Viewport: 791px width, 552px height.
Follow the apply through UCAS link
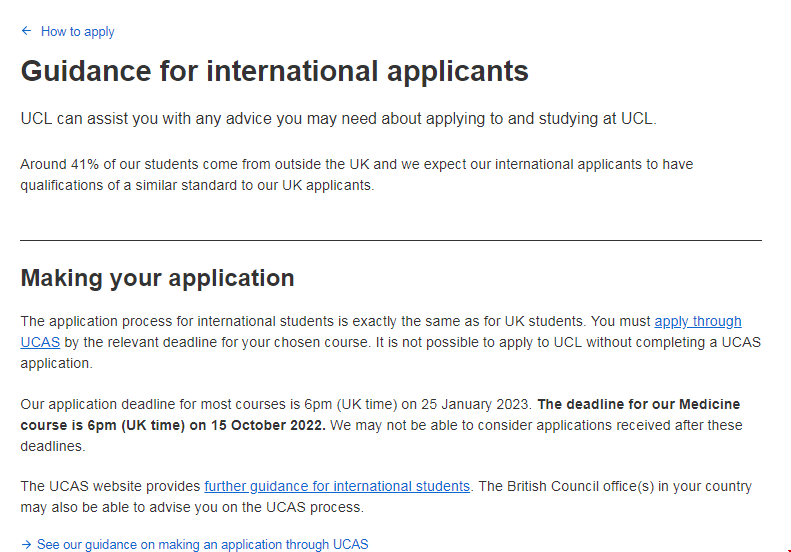697,322
